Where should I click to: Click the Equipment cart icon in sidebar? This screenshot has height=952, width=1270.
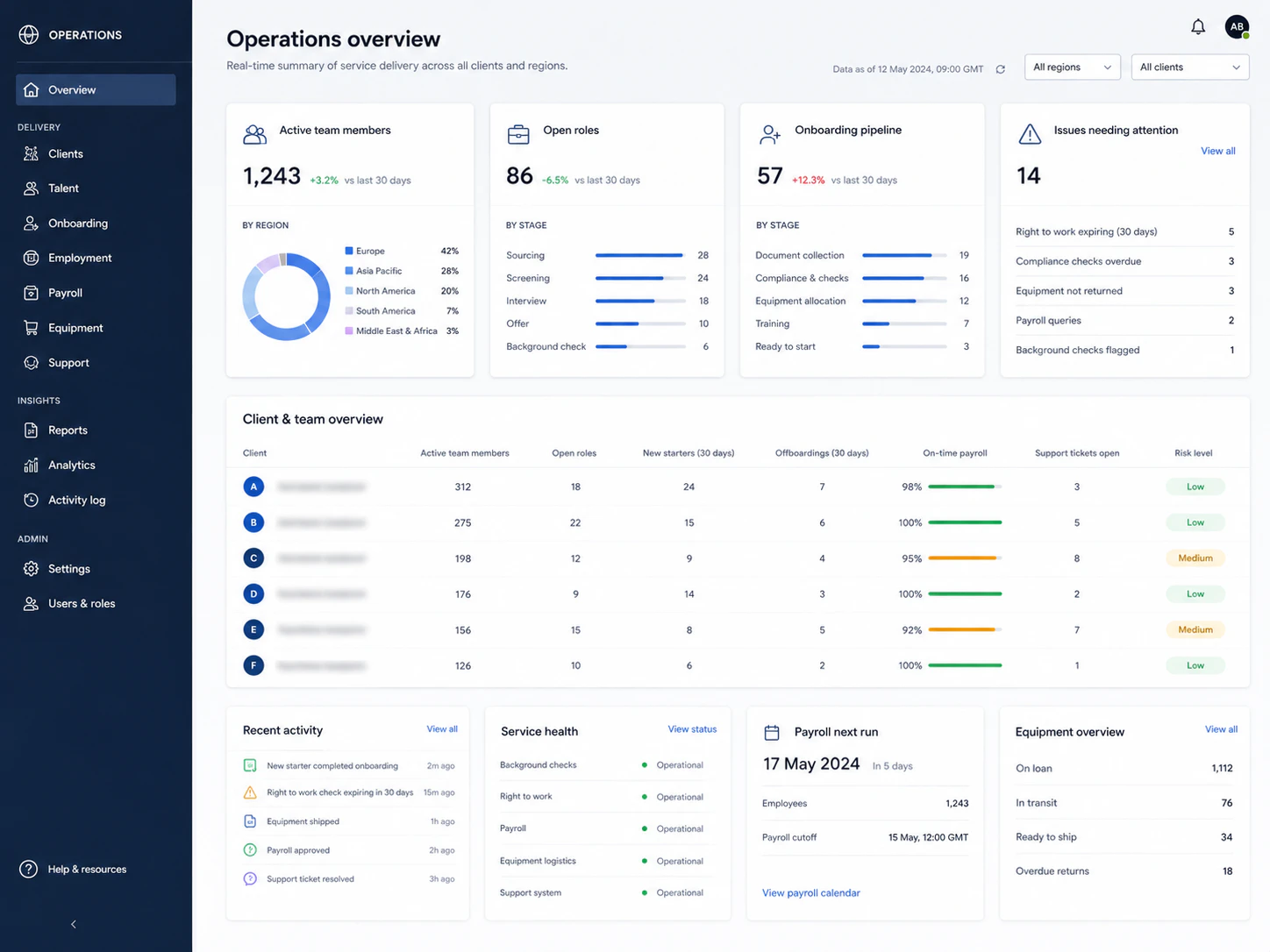click(x=31, y=328)
